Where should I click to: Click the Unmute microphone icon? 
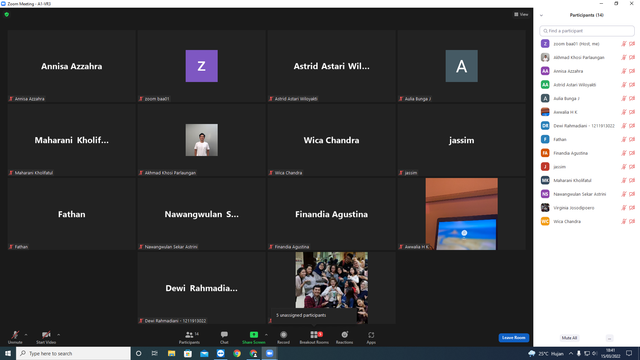(15, 335)
